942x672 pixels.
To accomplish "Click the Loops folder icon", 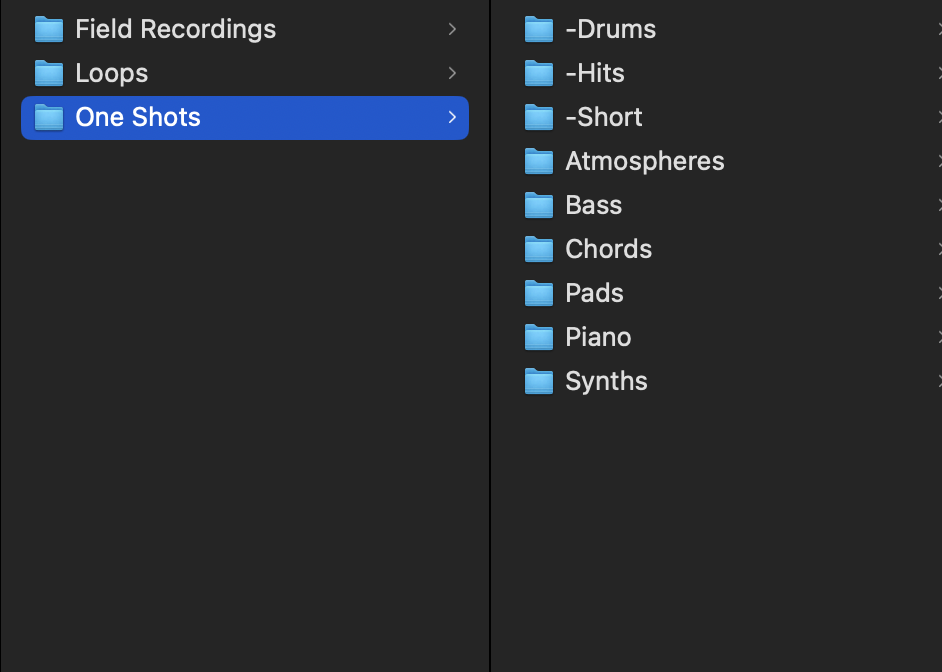I will 49,74.
